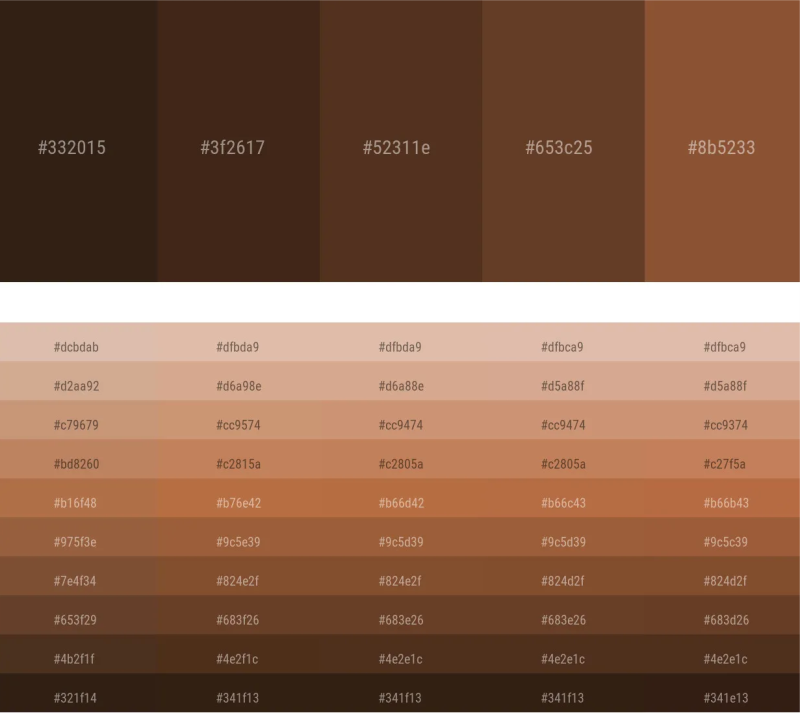Pick the #975f3e shade cell

pyautogui.click(x=76, y=542)
